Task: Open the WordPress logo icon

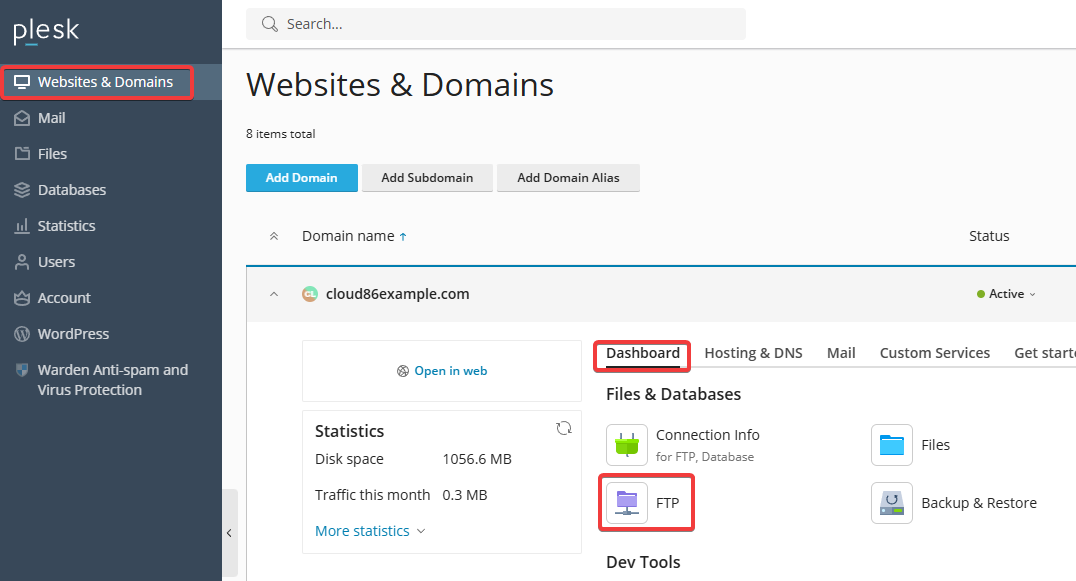Action: click(x=22, y=334)
